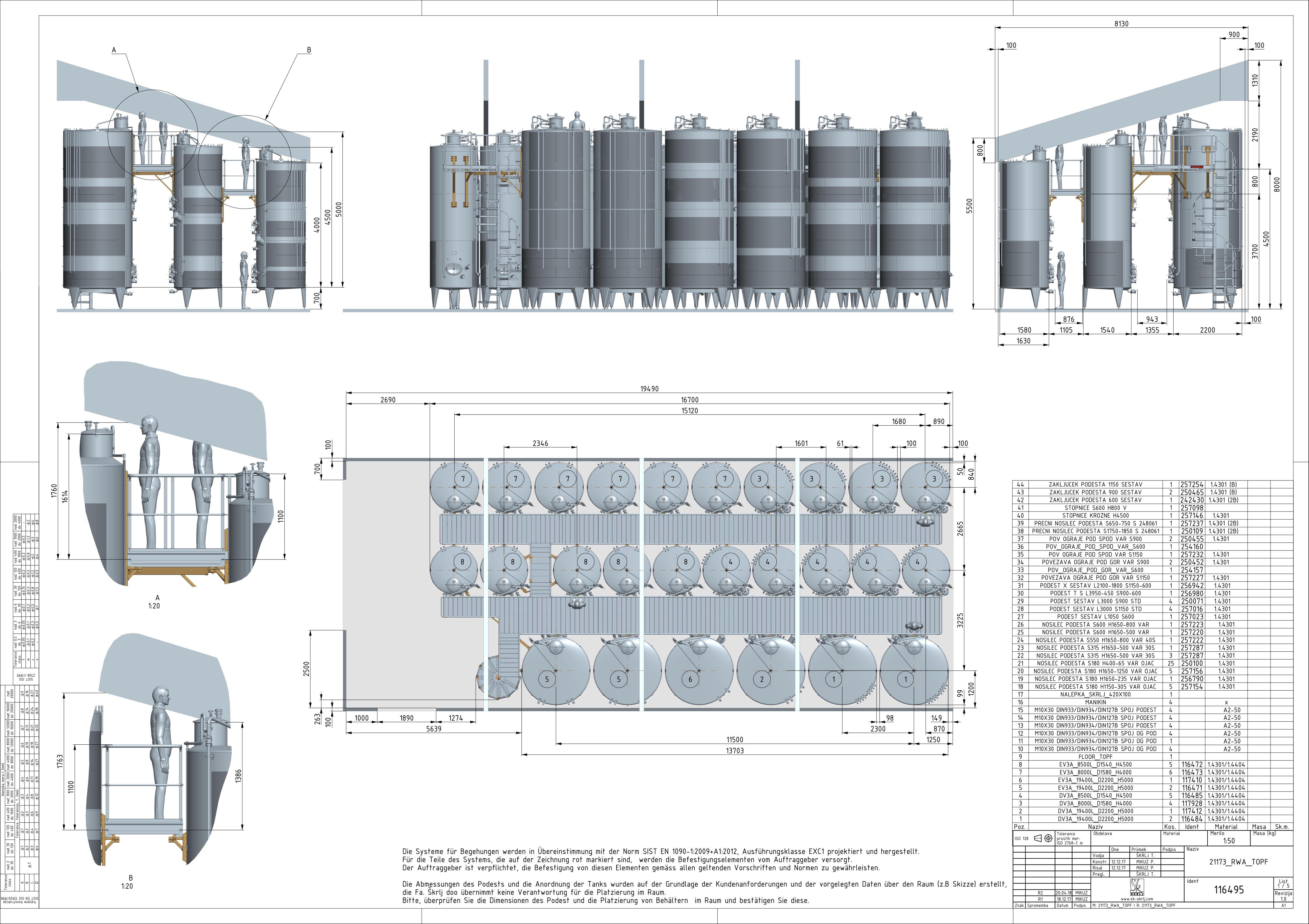Click the German note starting 'Die Systeme für Begehungen'
The image size is (1309, 924).
point(660,860)
